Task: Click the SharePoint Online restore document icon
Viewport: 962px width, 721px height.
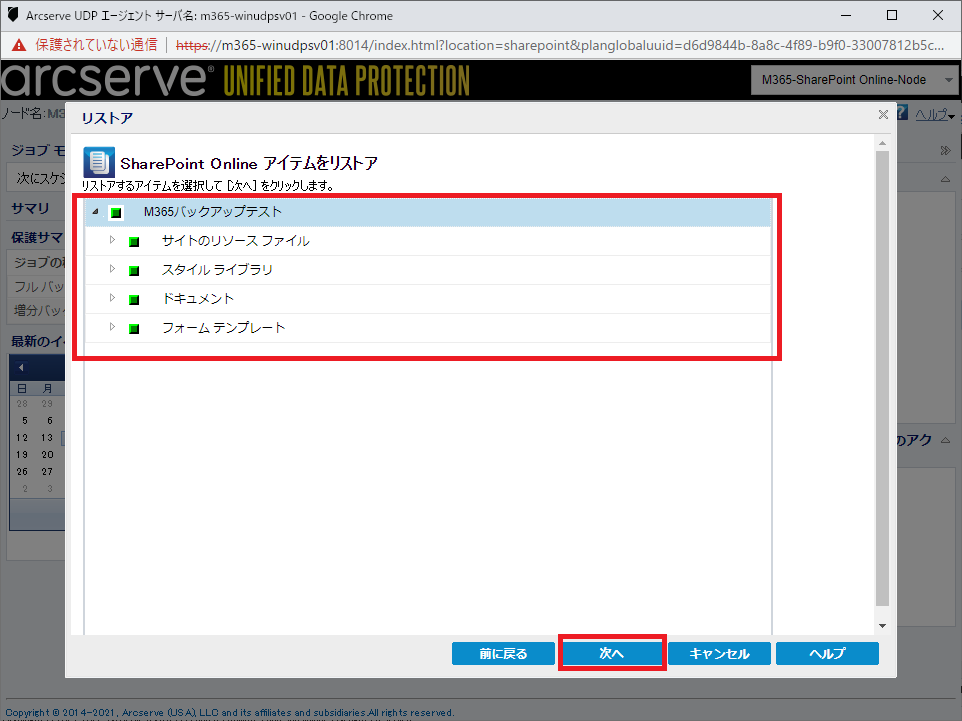Action: pos(99,163)
